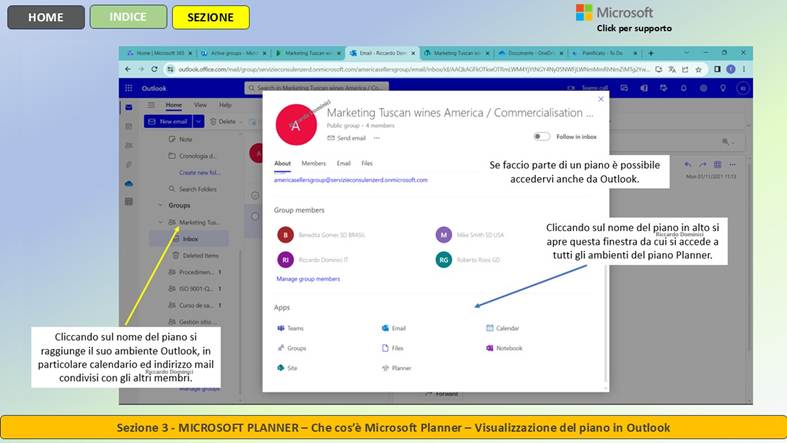Click the INDICE navigation button
The width and height of the screenshot is (787, 443).
(127, 17)
